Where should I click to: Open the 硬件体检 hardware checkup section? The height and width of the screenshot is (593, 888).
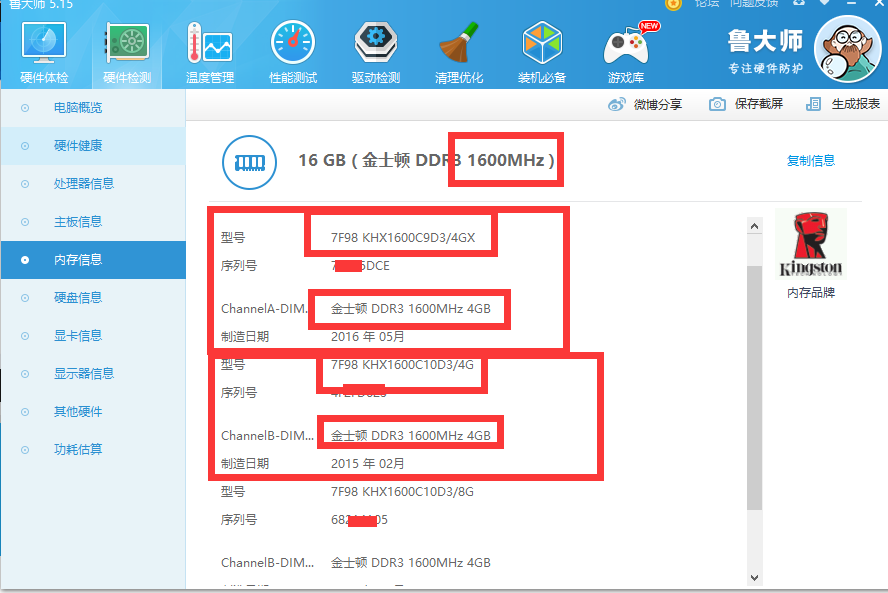pos(44,53)
